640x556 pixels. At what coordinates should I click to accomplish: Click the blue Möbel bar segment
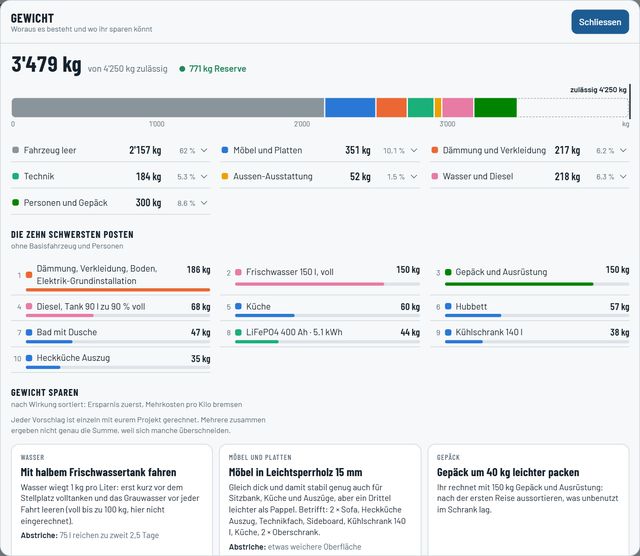pos(350,107)
